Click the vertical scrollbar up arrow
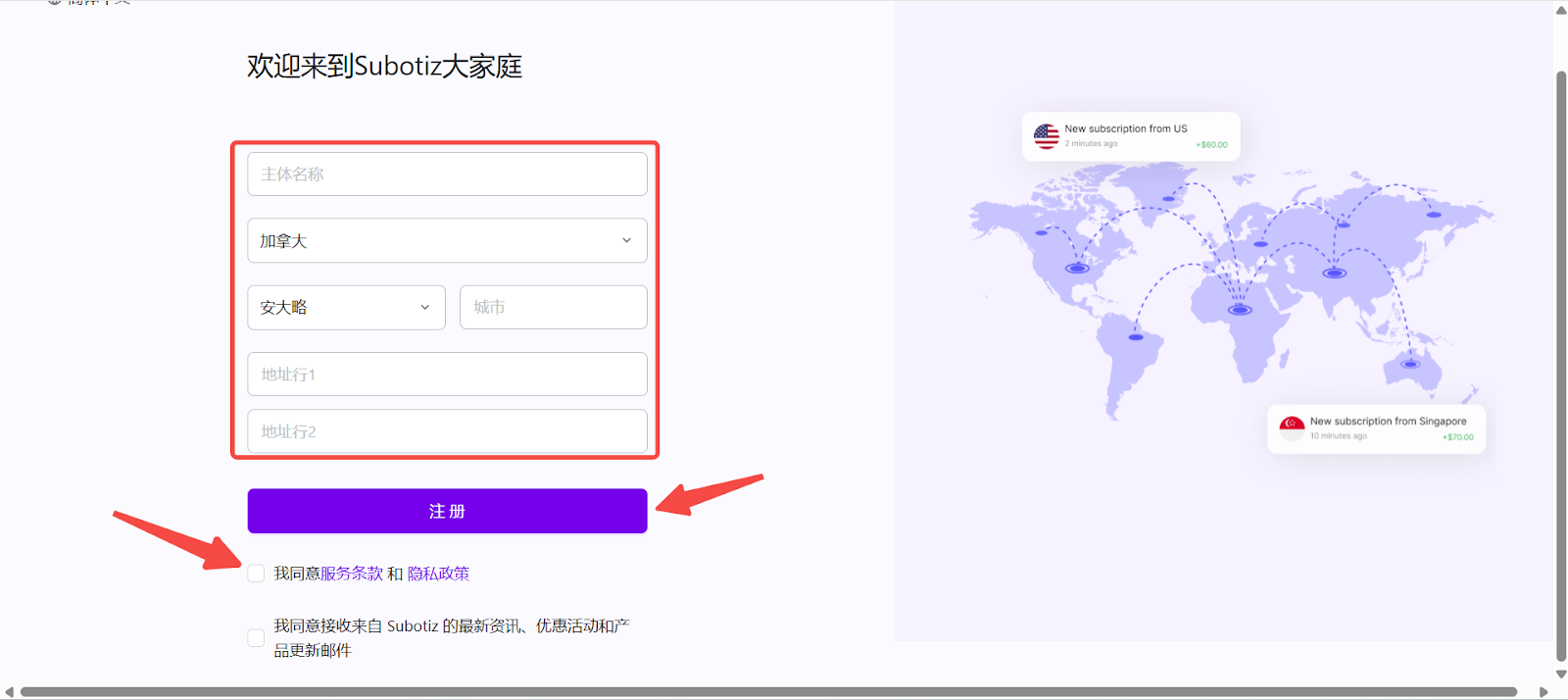1568x700 pixels. tap(1560, 11)
